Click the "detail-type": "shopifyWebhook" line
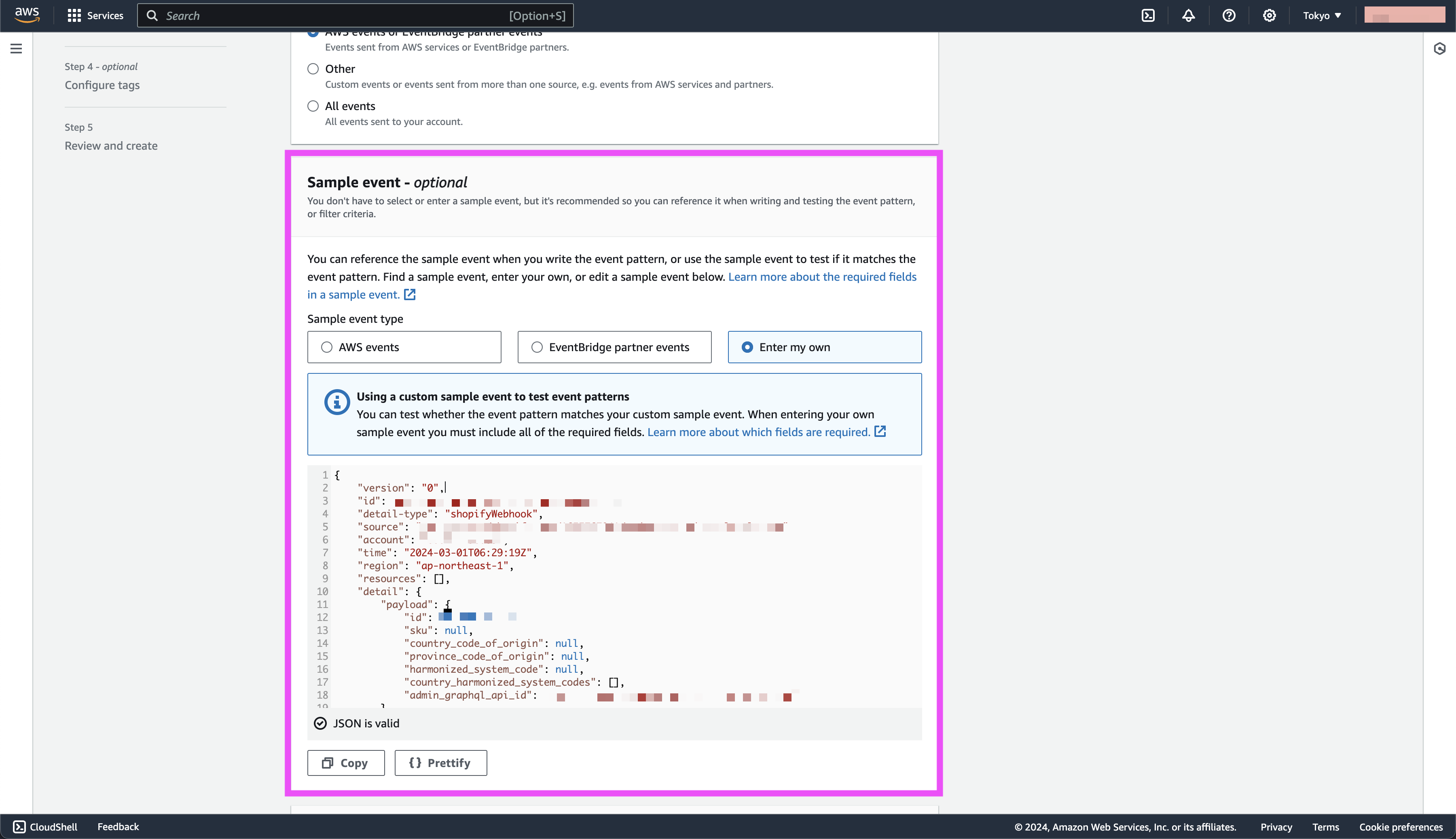Viewport: 1456px width, 839px height. click(x=450, y=514)
